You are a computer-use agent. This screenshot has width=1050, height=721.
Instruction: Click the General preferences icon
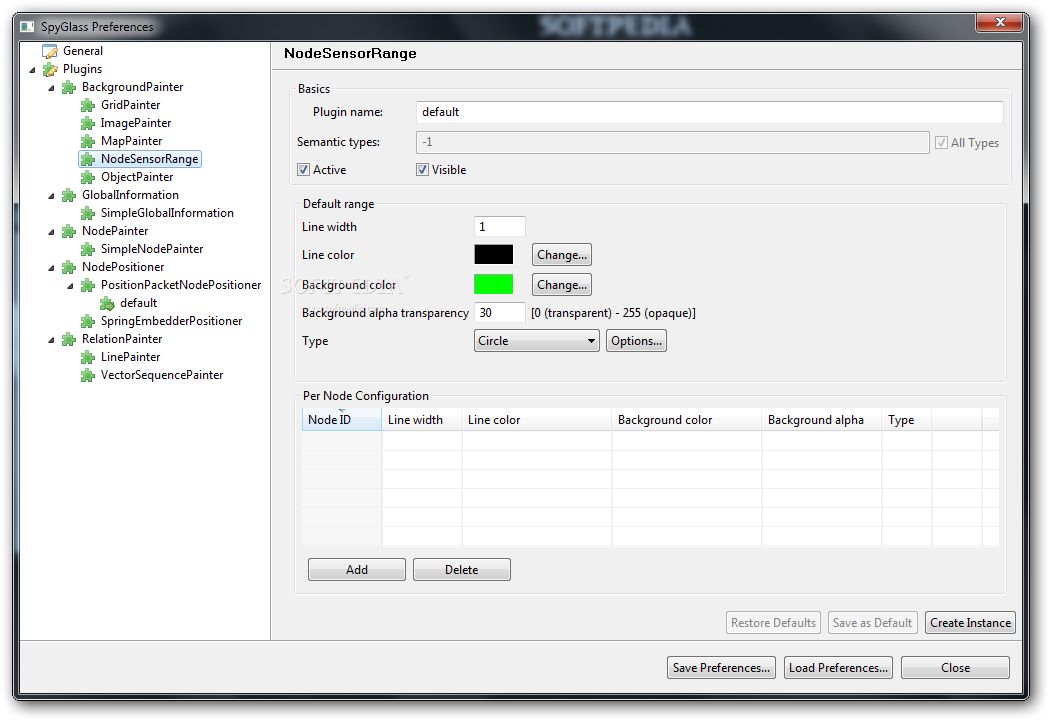[x=50, y=52]
